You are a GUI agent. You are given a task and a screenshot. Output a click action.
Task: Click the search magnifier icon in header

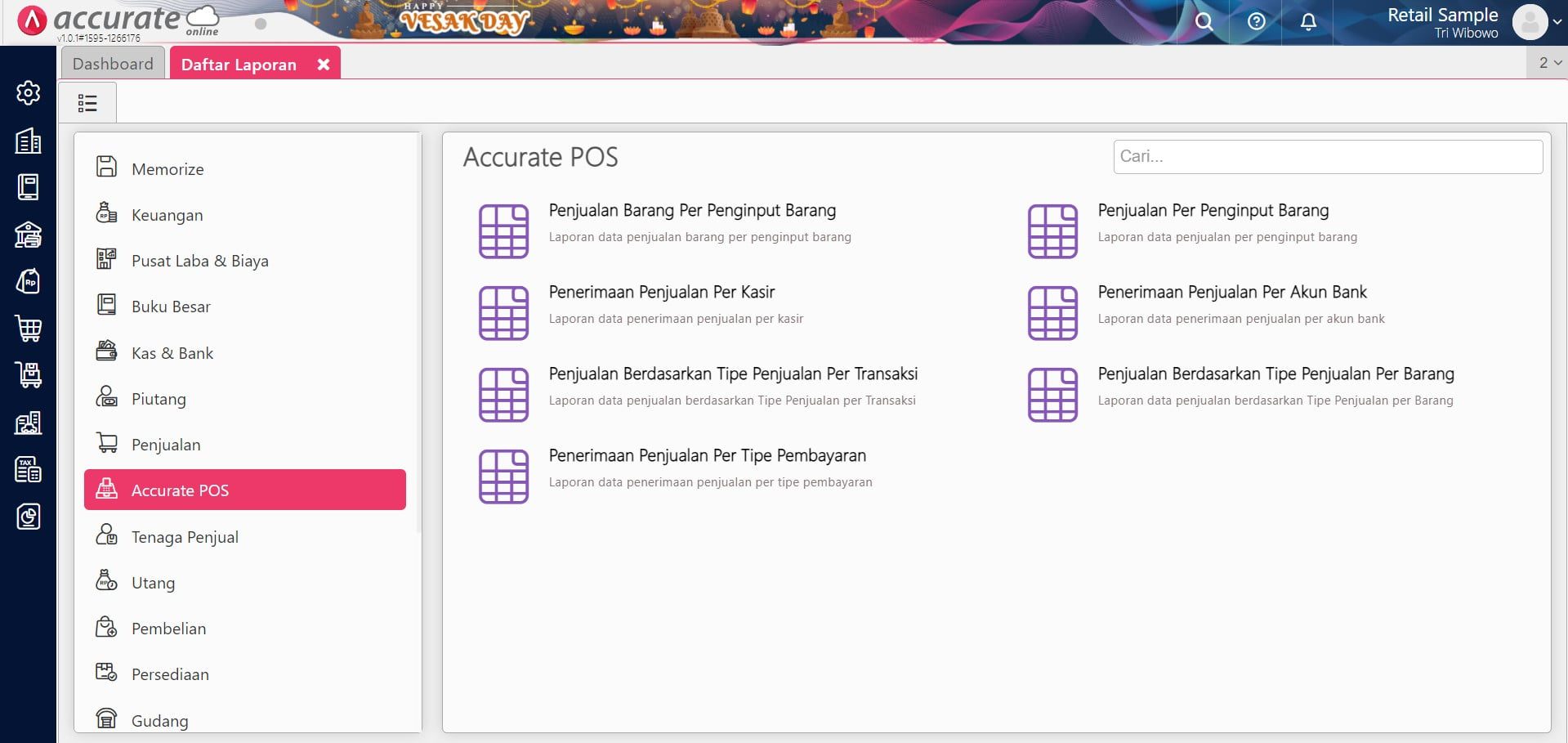1204,22
